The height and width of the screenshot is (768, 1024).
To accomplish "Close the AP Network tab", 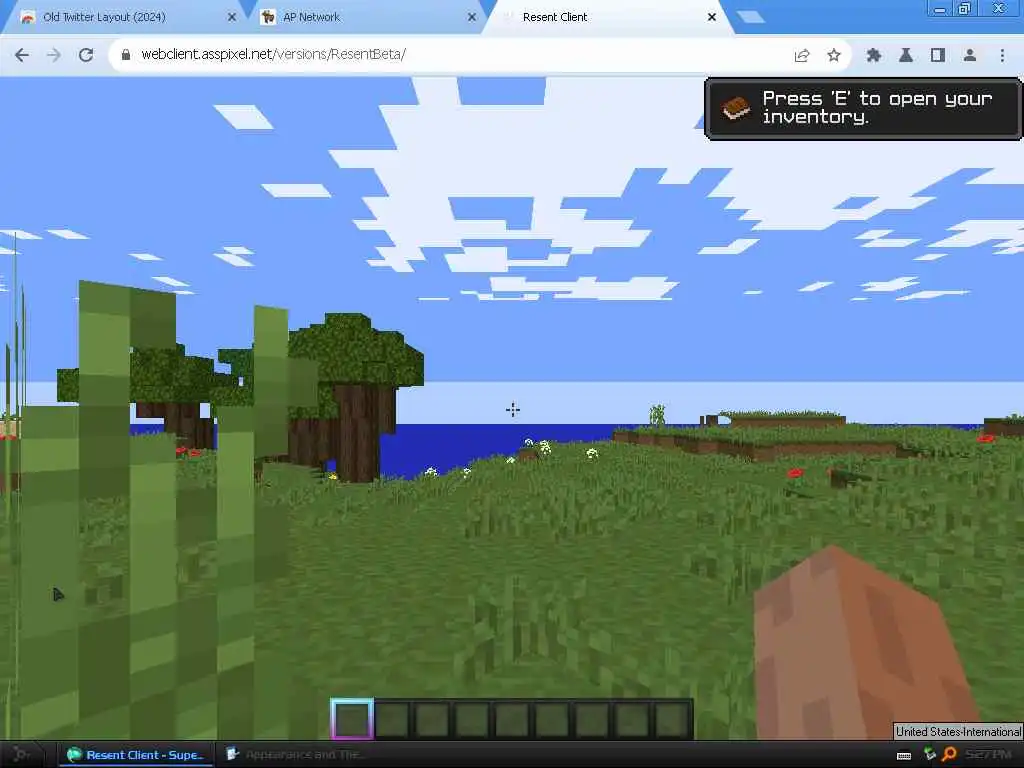I will (472, 18).
